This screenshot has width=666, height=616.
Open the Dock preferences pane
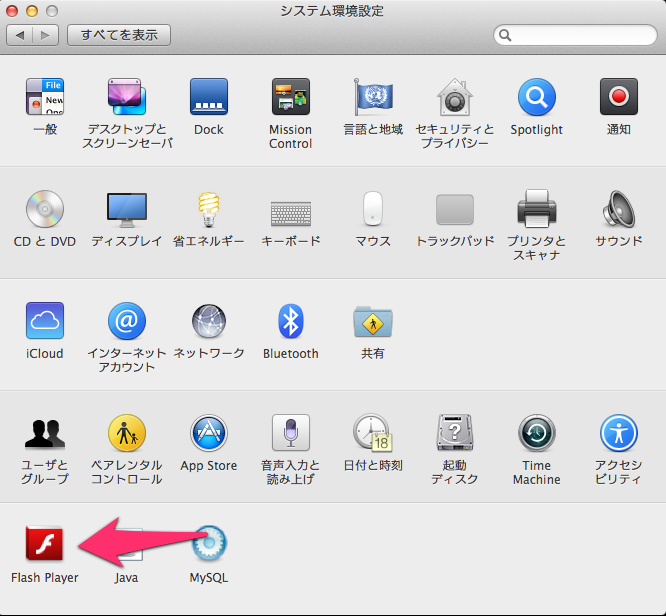click(x=209, y=97)
